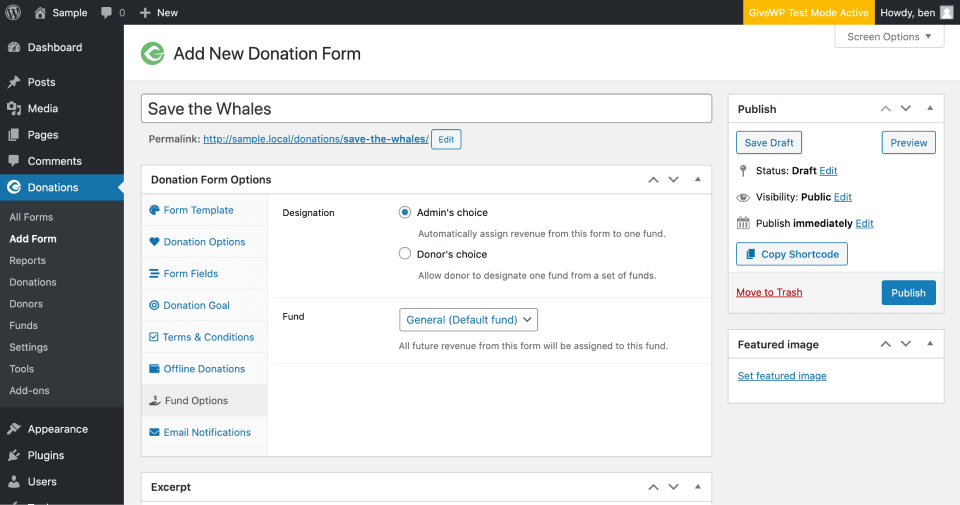Open the save-the-whales permalink URL
The width and height of the screenshot is (960, 505).
(316, 139)
